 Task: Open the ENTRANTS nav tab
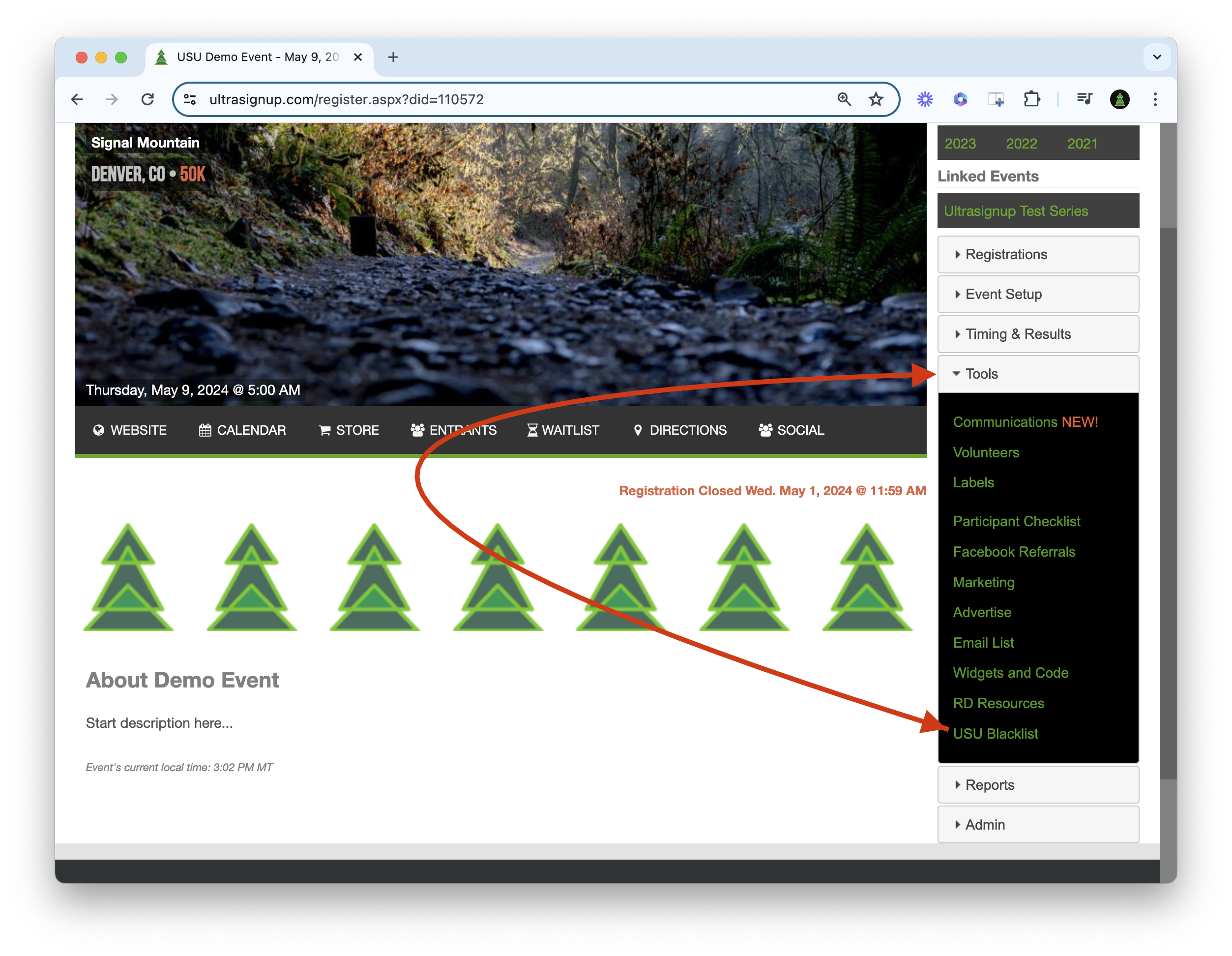tap(454, 431)
